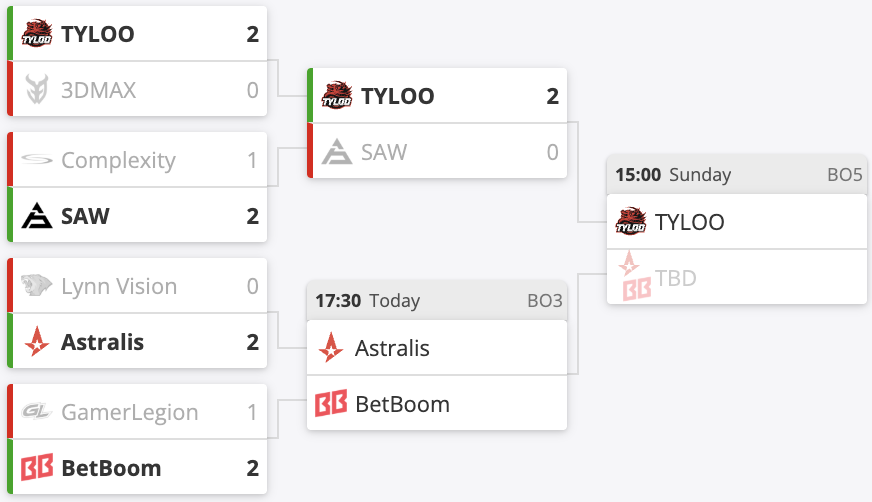Click the Complexity team logo
The height and width of the screenshot is (502, 872).
click(37, 160)
